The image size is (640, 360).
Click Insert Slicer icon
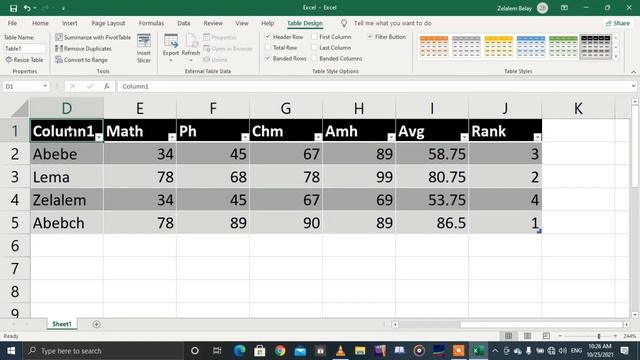tap(144, 49)
